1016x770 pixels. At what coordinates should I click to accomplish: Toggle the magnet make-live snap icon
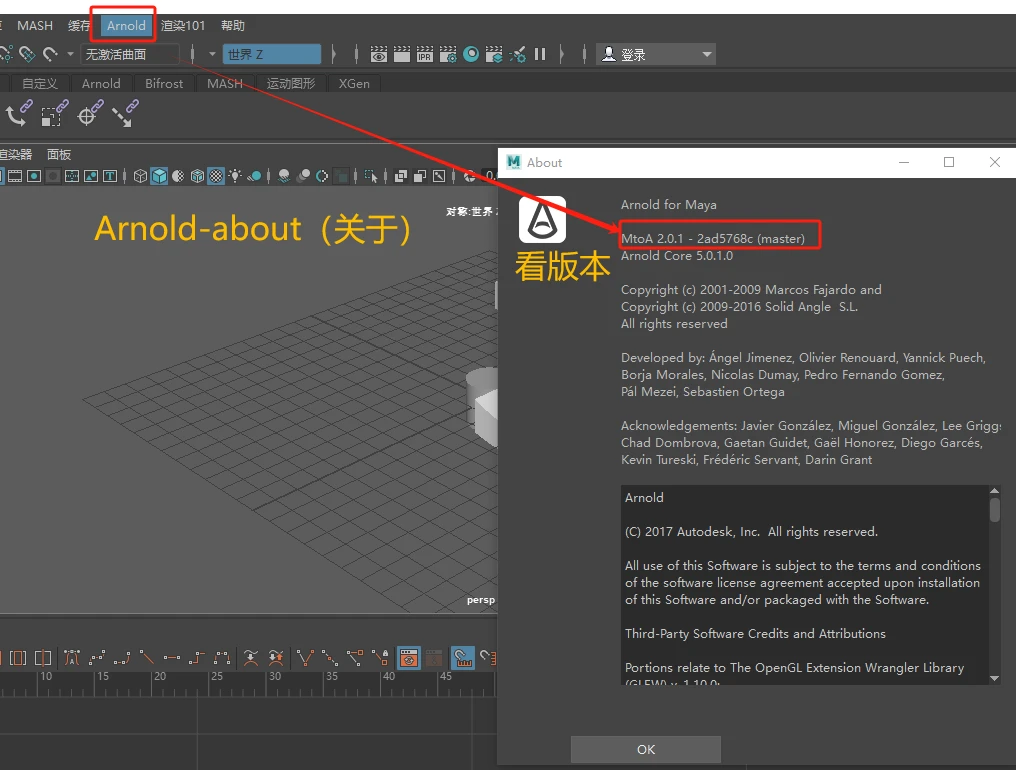point(50,54)
